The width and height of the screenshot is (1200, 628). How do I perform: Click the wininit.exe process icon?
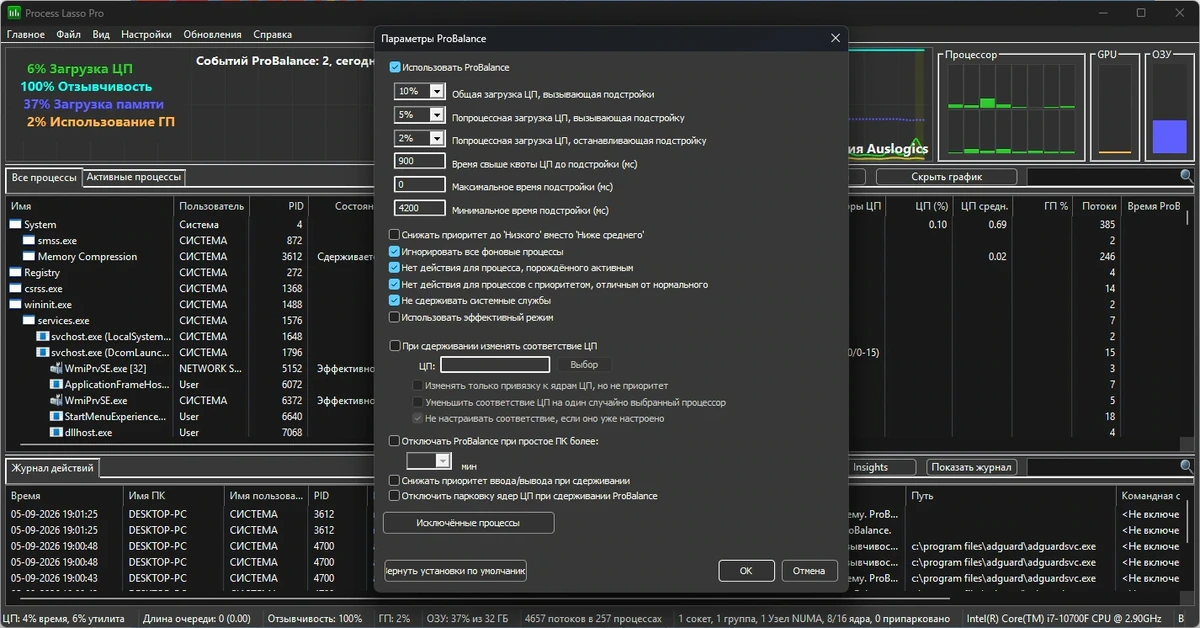[x=15, y=305]
